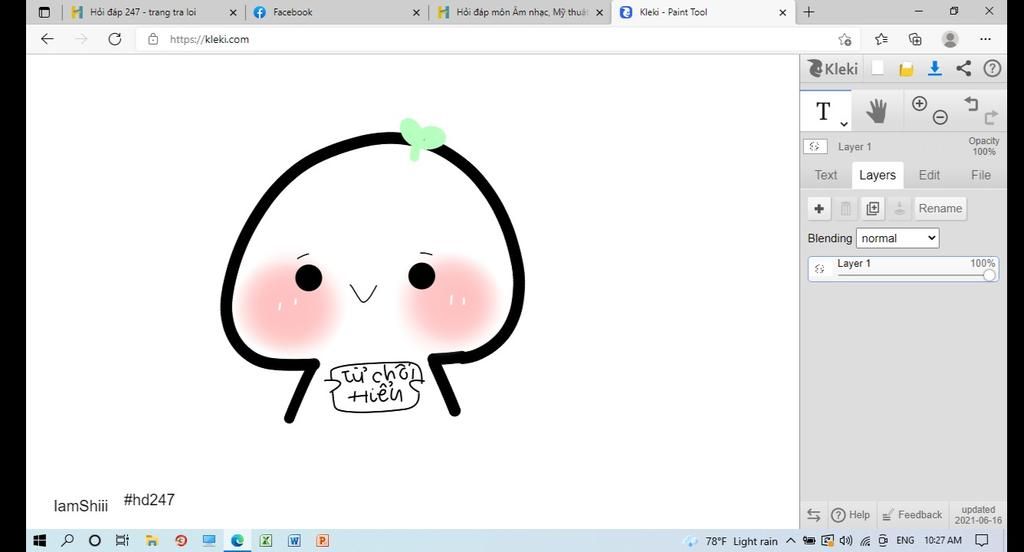This screenshot has width=1024, height=552.
Task: Download the drawing with the blue arrow icon
Action: [935, 69]
